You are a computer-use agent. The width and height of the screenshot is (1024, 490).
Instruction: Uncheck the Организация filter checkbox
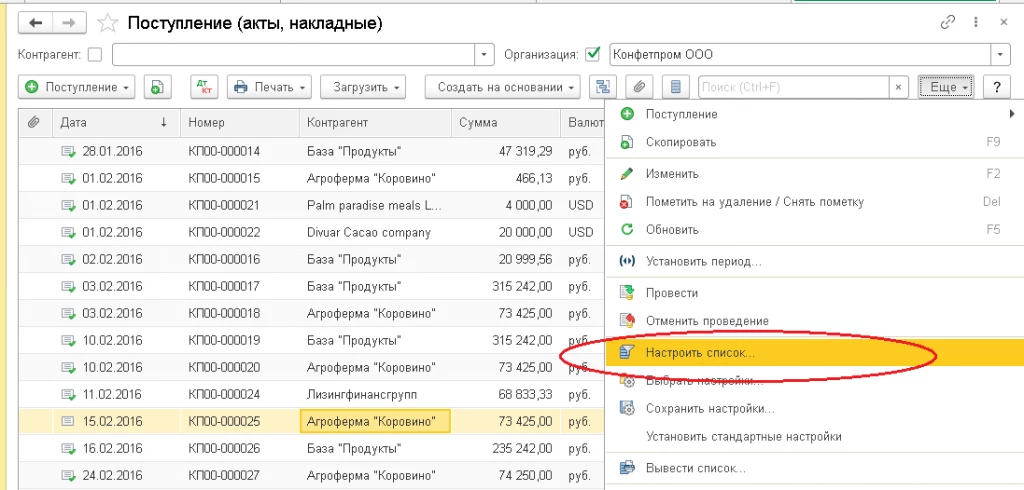[x=593, y=55]
